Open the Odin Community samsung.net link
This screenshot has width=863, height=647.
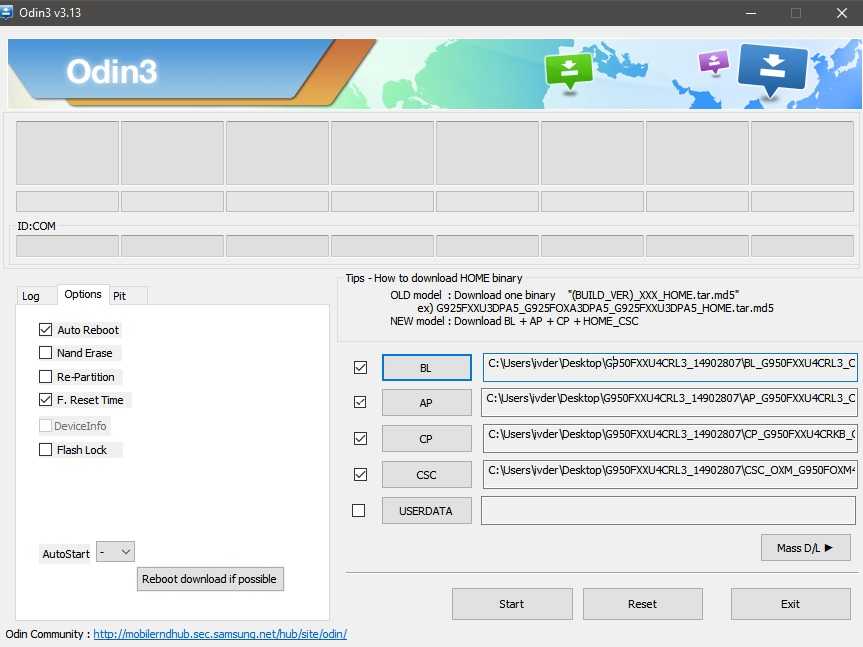coord(220,634)
